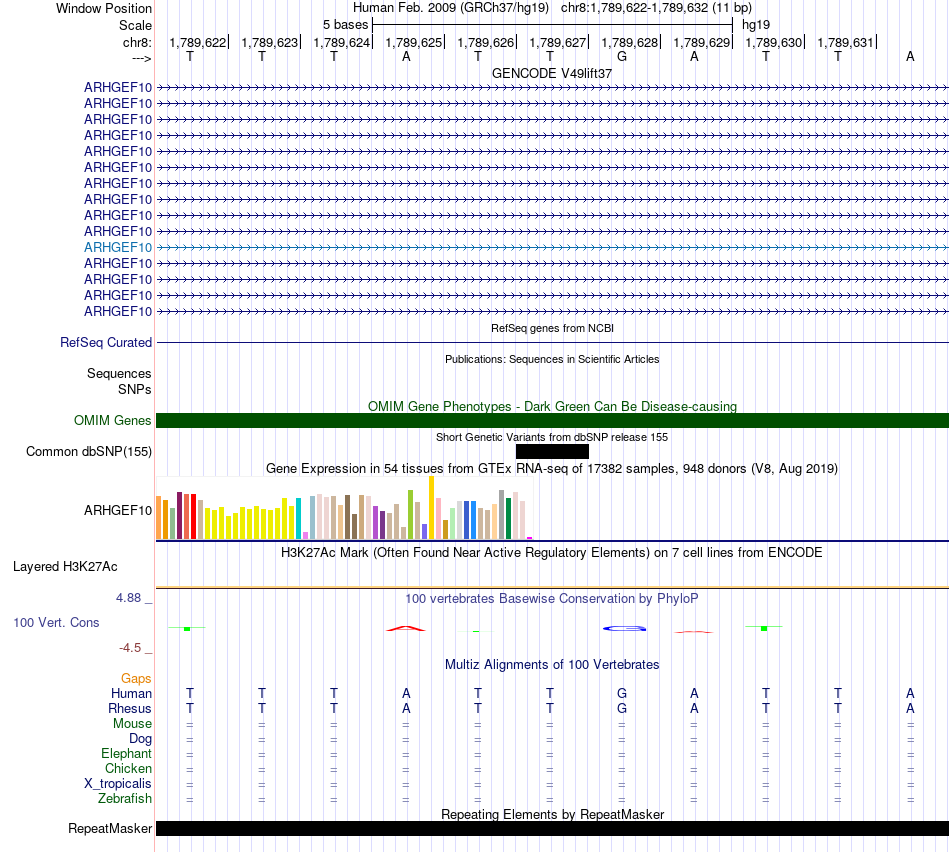This screenshot has height=852, width=950.
Task: Click the OMIM Genes track label
Action: 112,421
